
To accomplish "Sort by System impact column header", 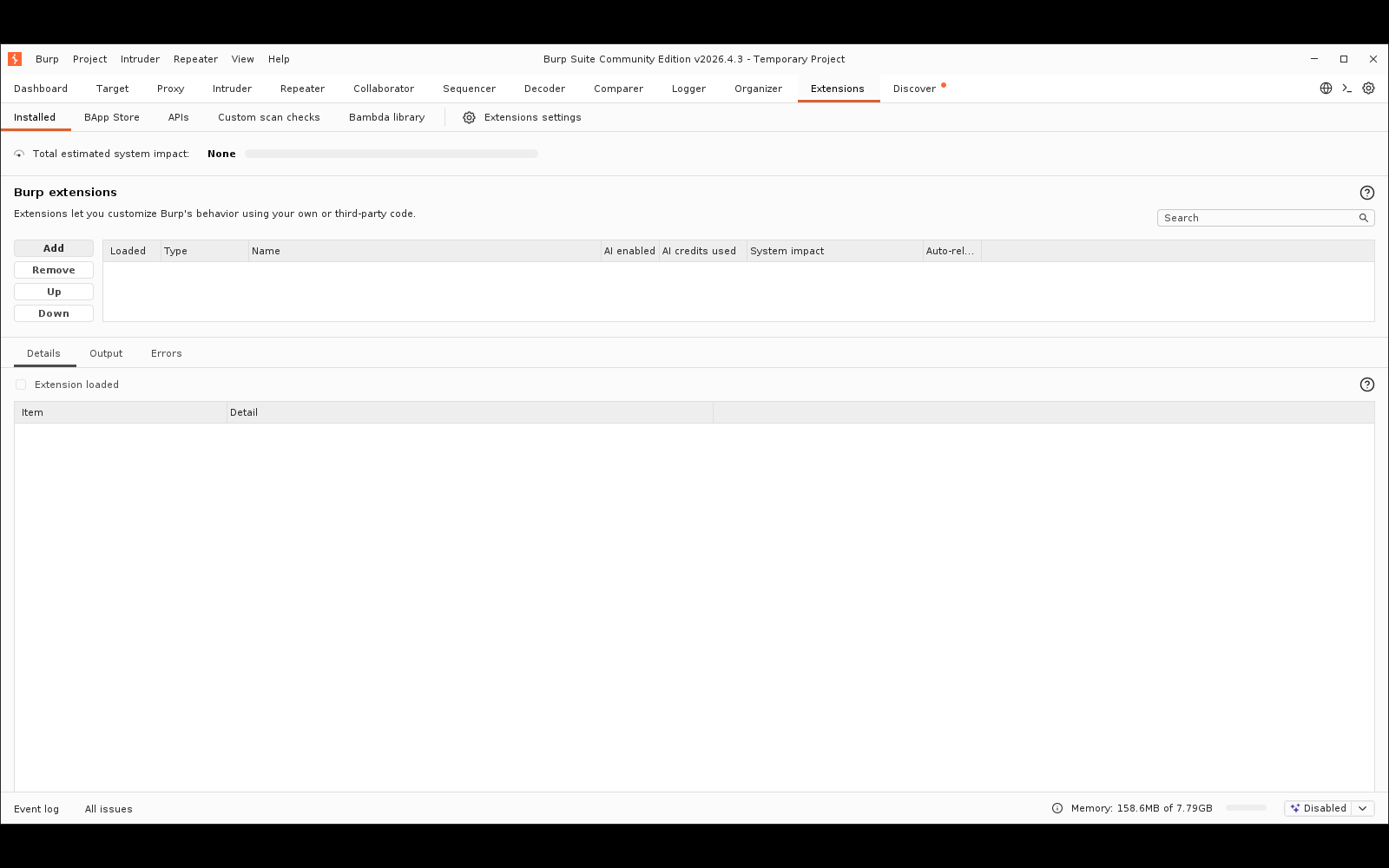I will click(835, 251).
